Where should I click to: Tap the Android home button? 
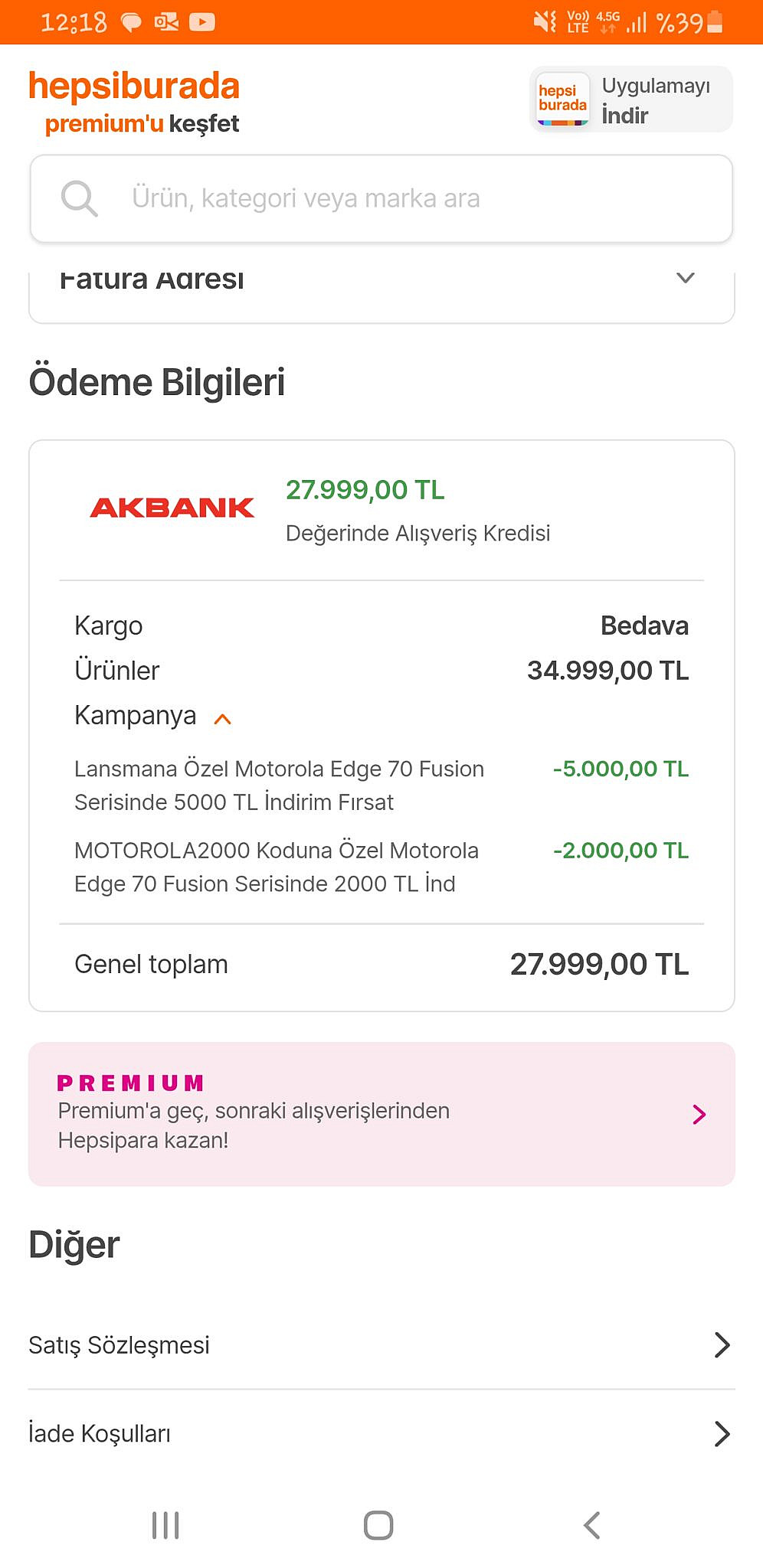click(378, 1525)
